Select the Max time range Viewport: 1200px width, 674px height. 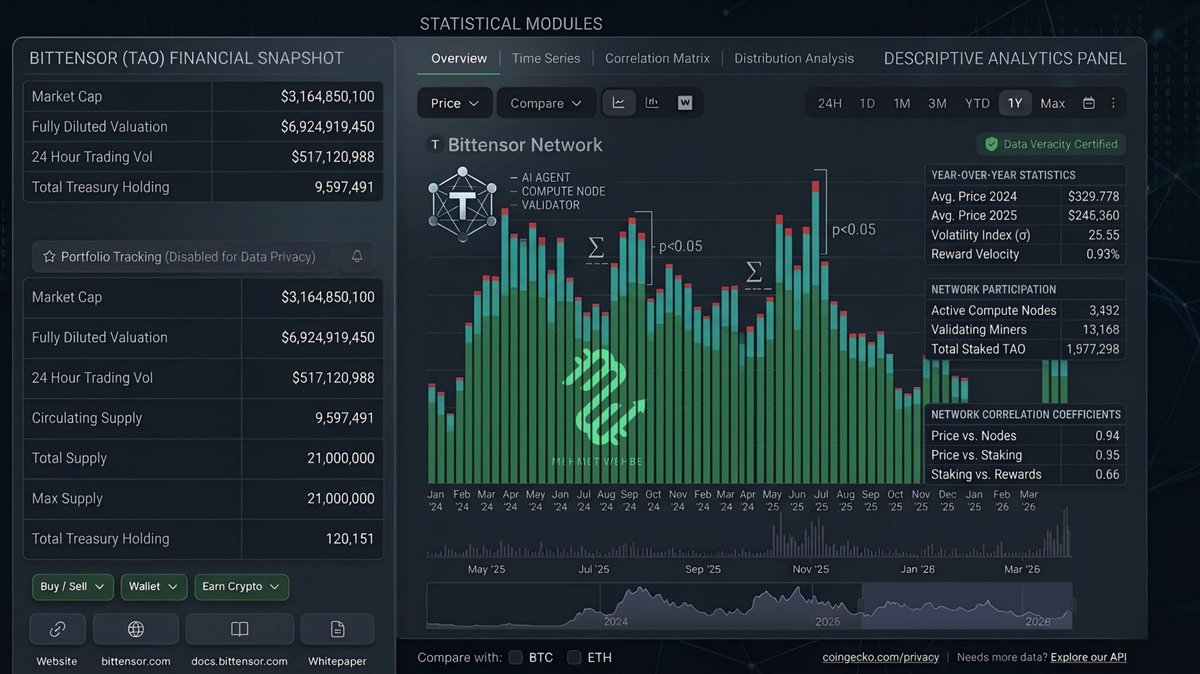[1052, 103]
